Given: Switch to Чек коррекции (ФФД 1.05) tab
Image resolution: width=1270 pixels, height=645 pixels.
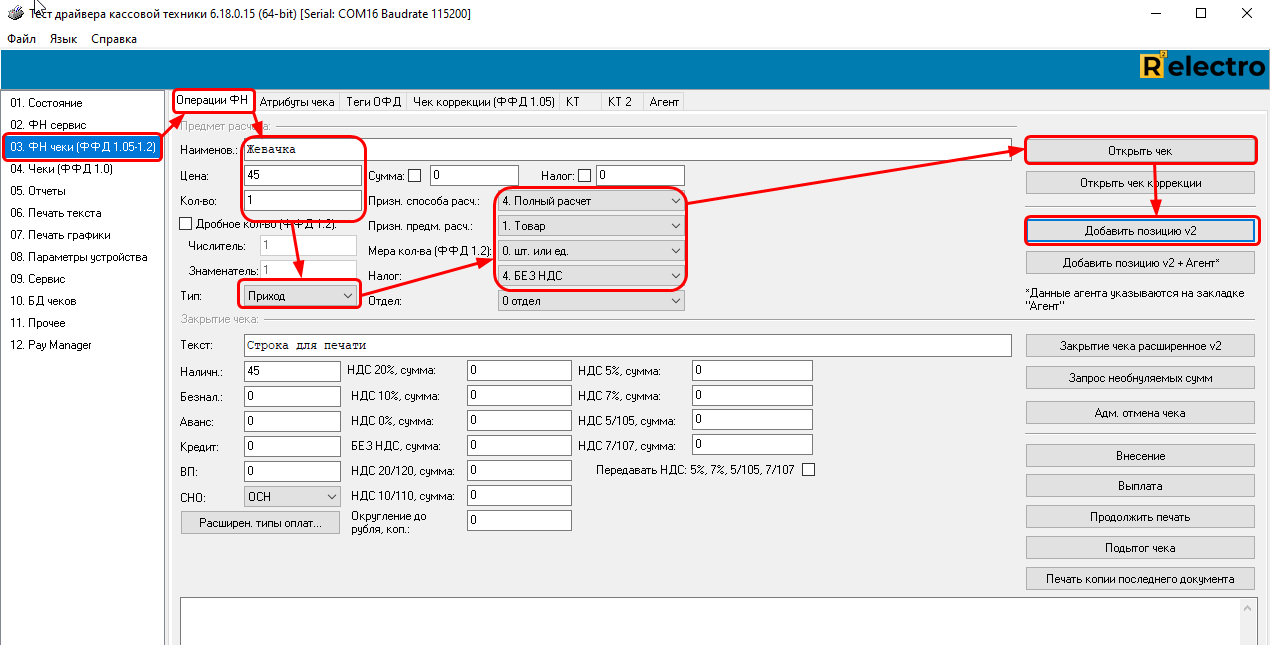Looking at the screenshot, I should point(483,102).
